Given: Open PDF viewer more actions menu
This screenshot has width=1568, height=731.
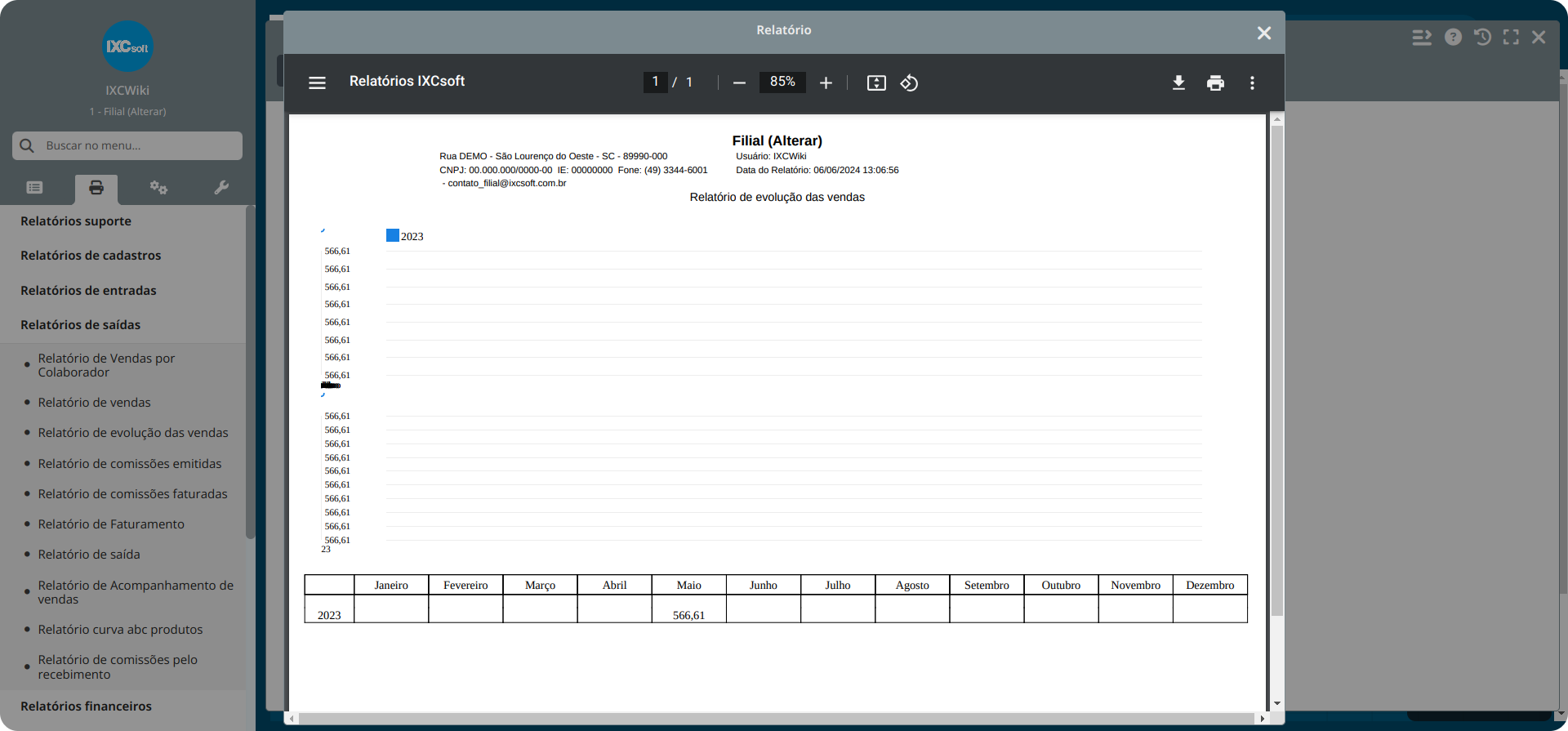Looking at the screenshot, I should 1252,82.
